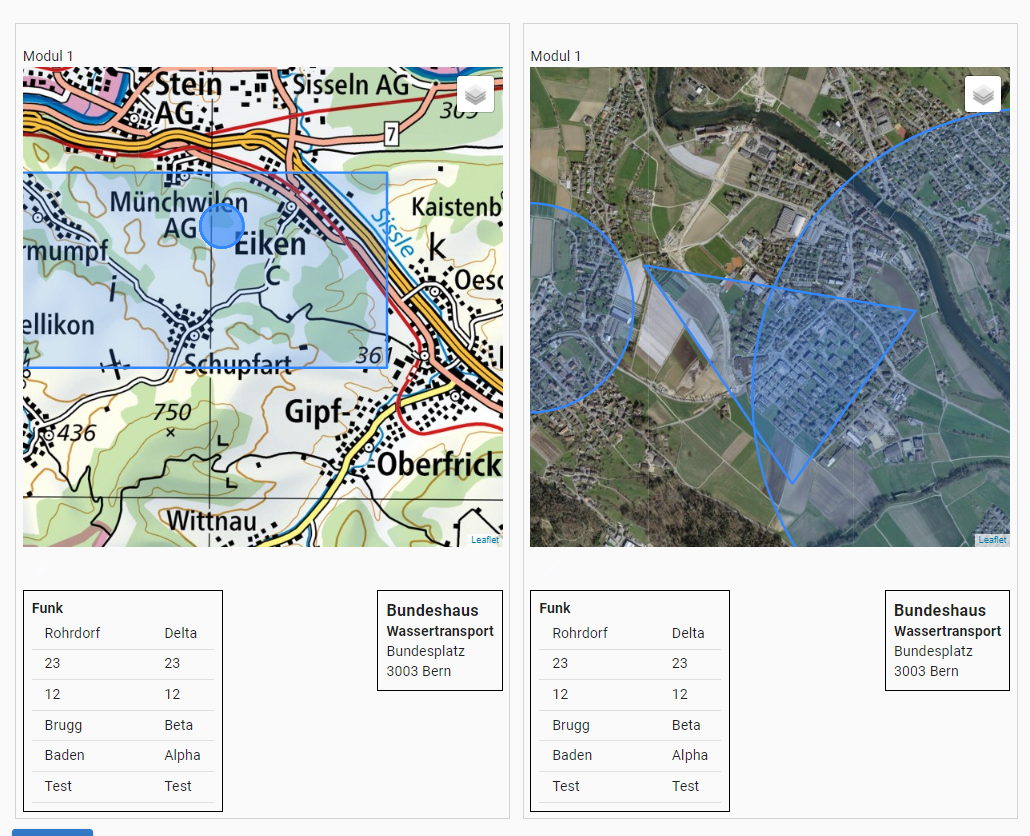This screenshot has width=1030, height=836.
Task: Click the 'Münchwilen' place label on map
Action: (179, 202)
